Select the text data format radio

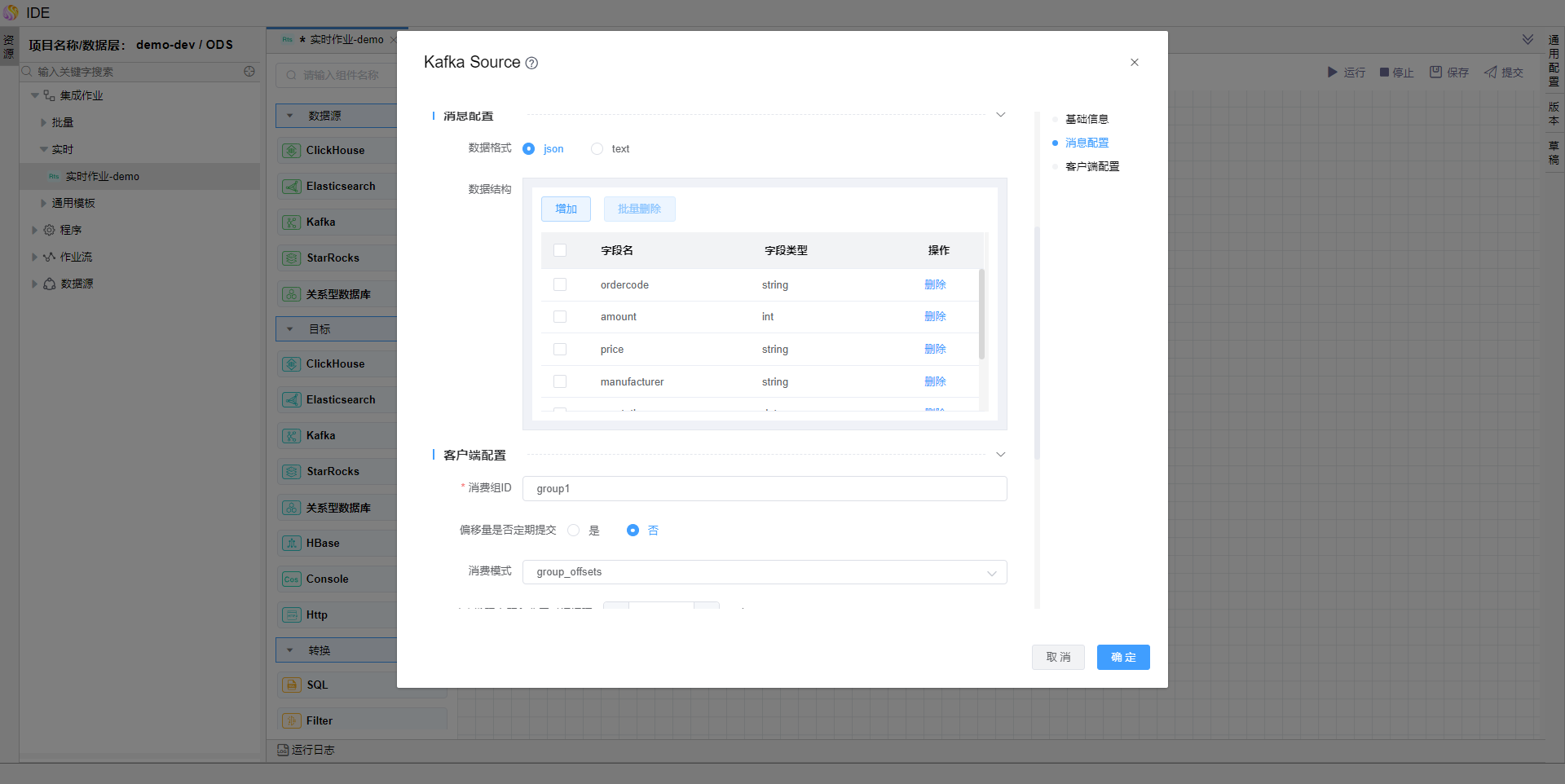click(x=597, y=149)
